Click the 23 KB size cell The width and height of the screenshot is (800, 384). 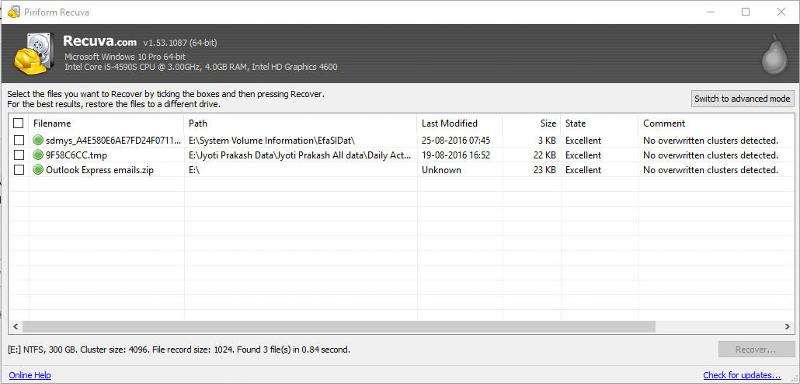[543, 170]
